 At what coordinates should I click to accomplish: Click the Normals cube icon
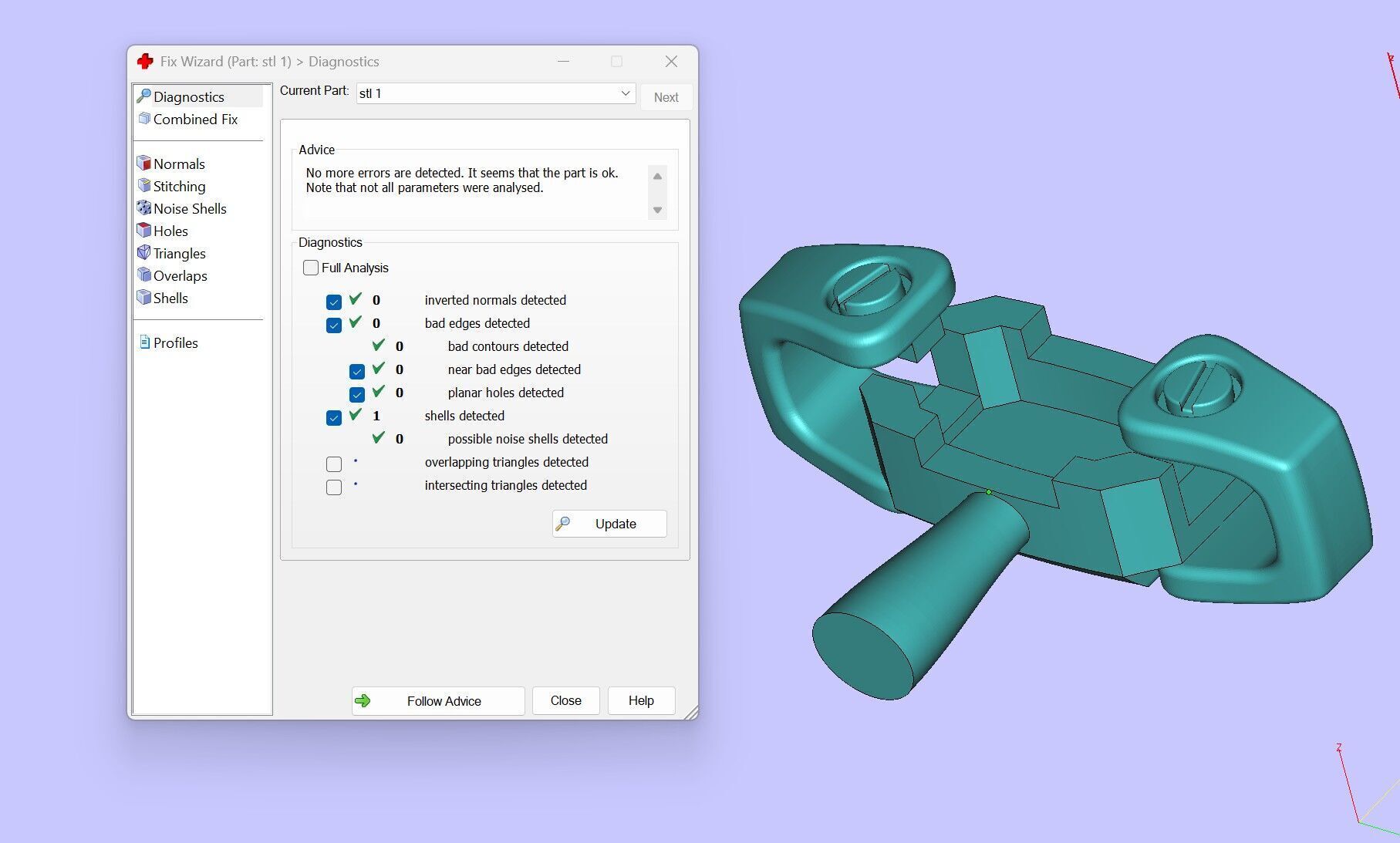click(x=144, y=164)
